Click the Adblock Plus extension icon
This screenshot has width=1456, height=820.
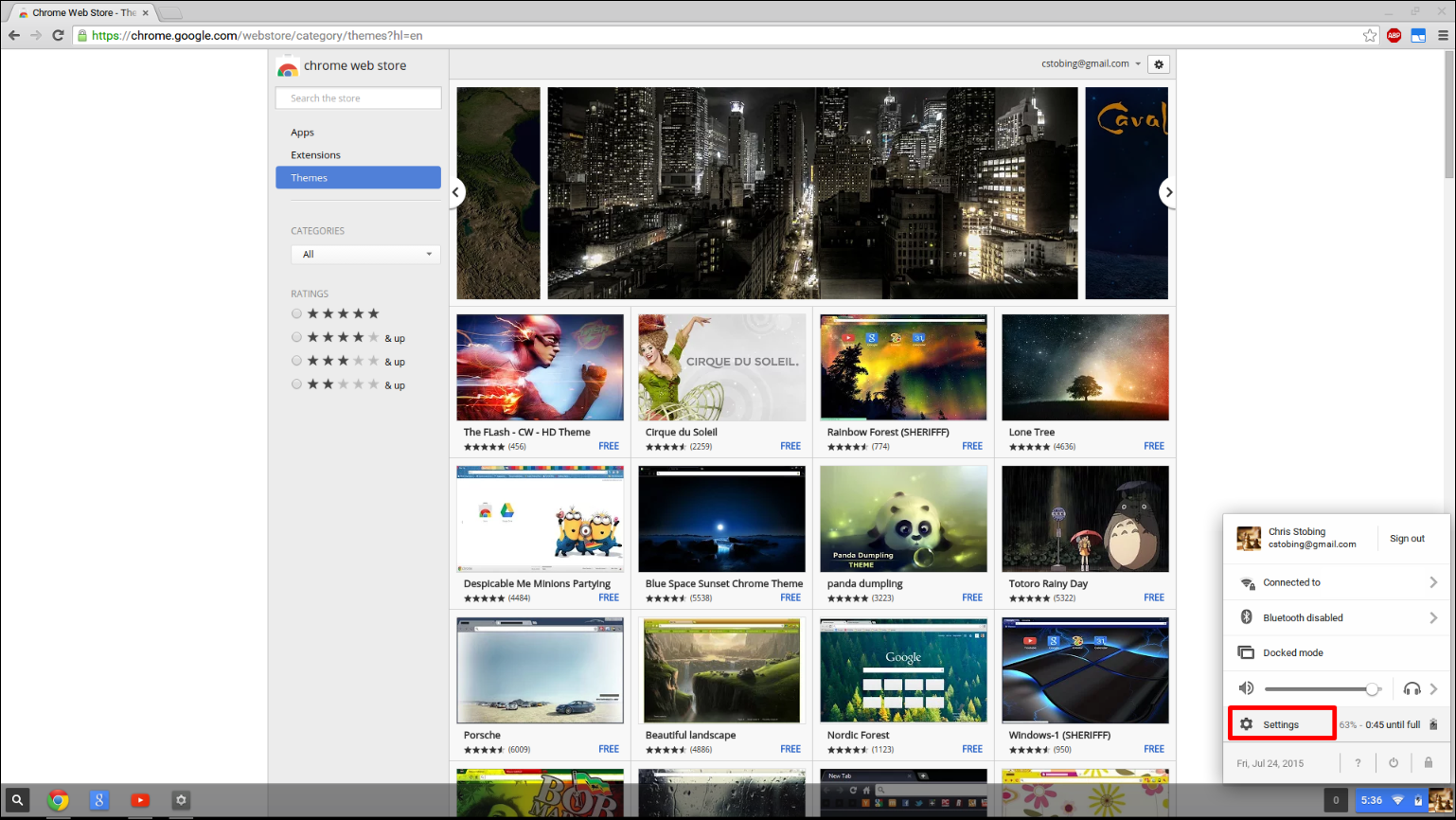[1394, 34]
